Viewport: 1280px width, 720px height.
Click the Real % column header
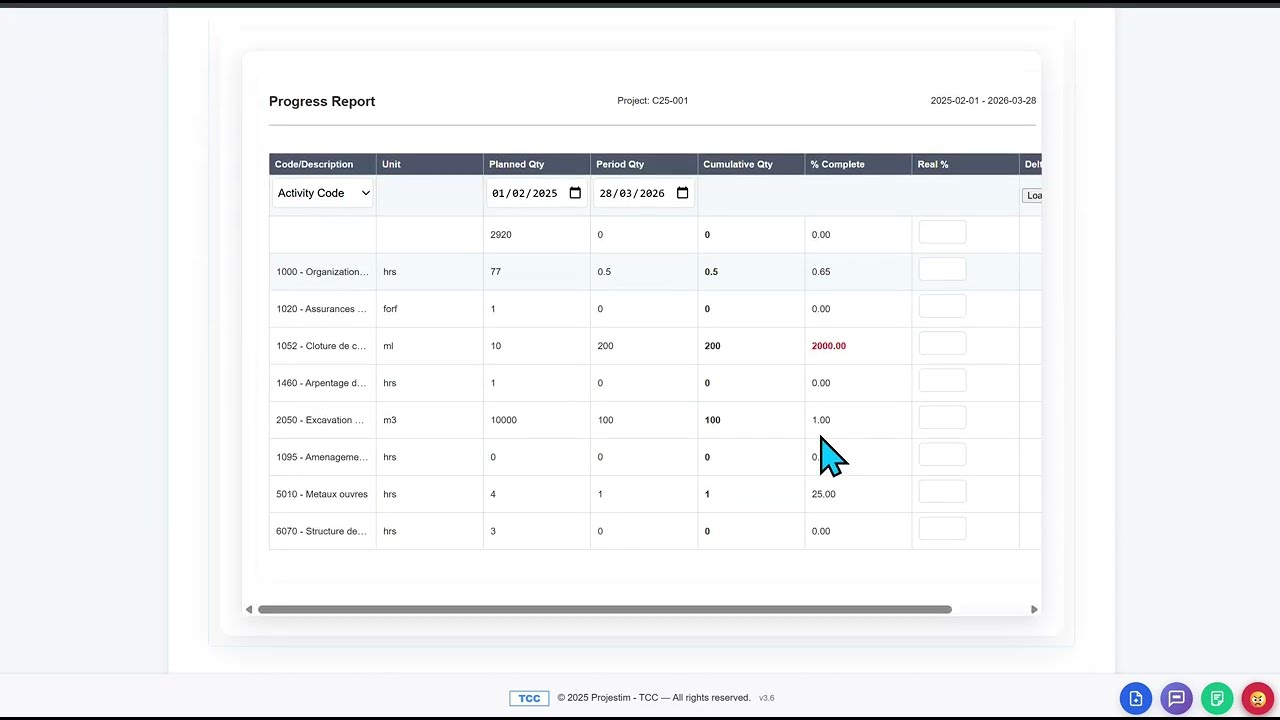[x=964, y=164]
